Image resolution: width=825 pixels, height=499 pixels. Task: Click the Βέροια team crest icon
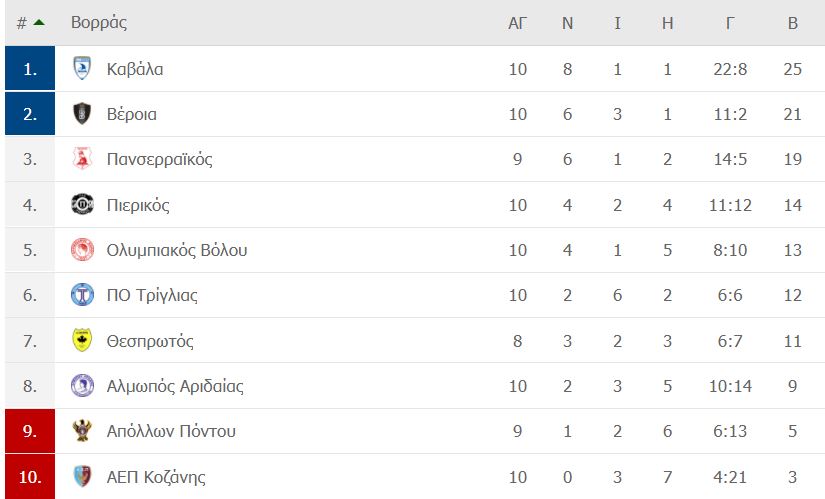tap(82, 114)
